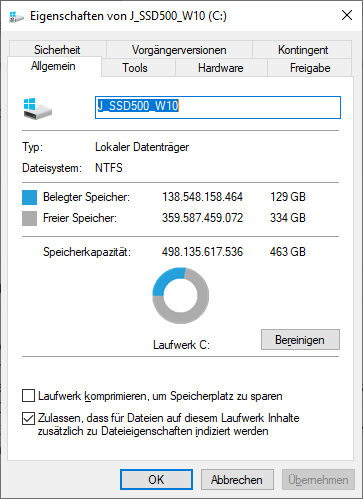Click the Lokaler Datenträger type value
The image size is (363, 499).
142,147
